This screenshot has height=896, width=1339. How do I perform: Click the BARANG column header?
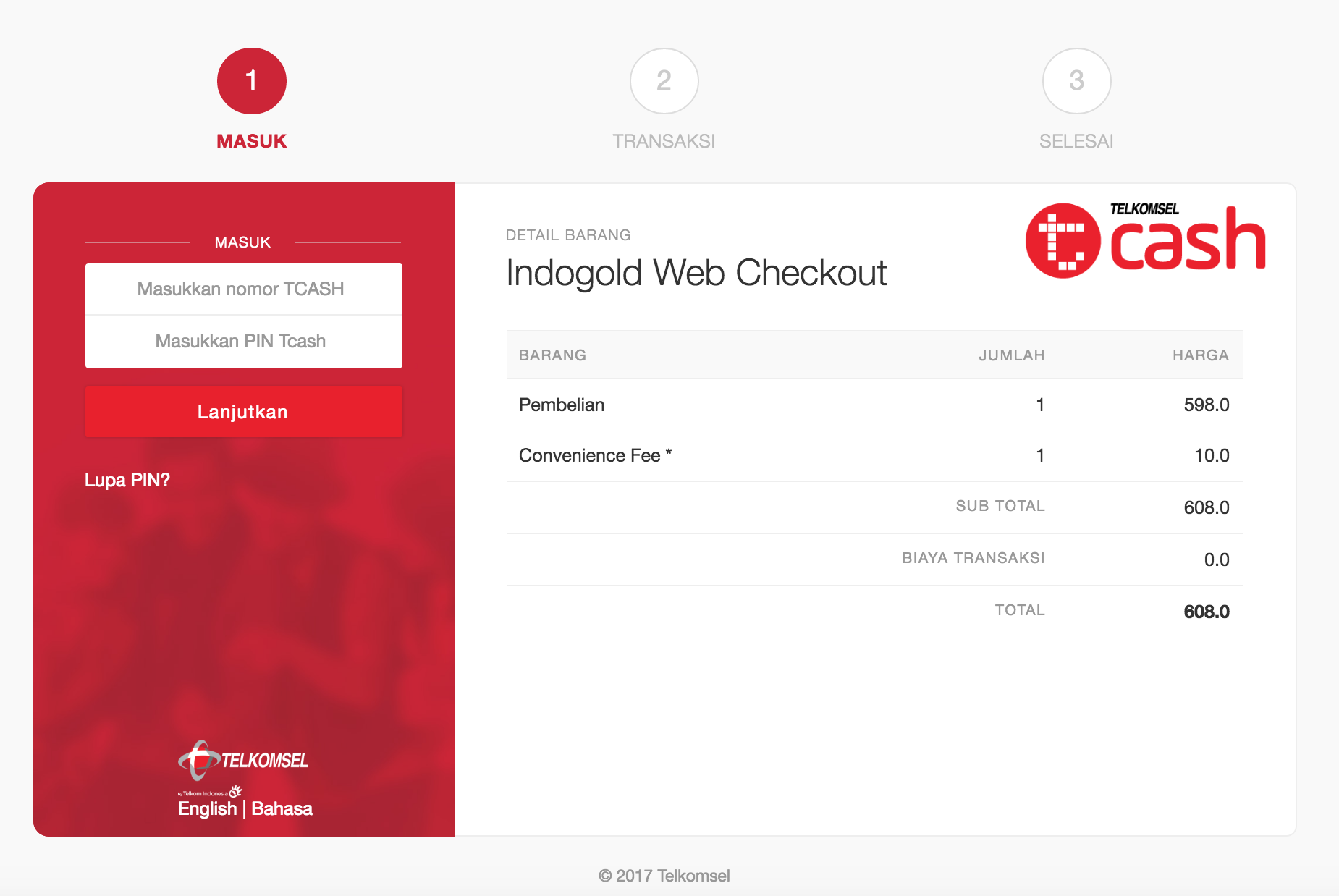[x=553, y=355]
